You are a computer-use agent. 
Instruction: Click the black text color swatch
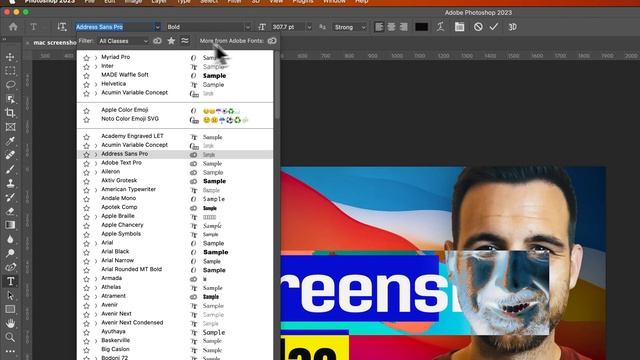click(422, 27)
